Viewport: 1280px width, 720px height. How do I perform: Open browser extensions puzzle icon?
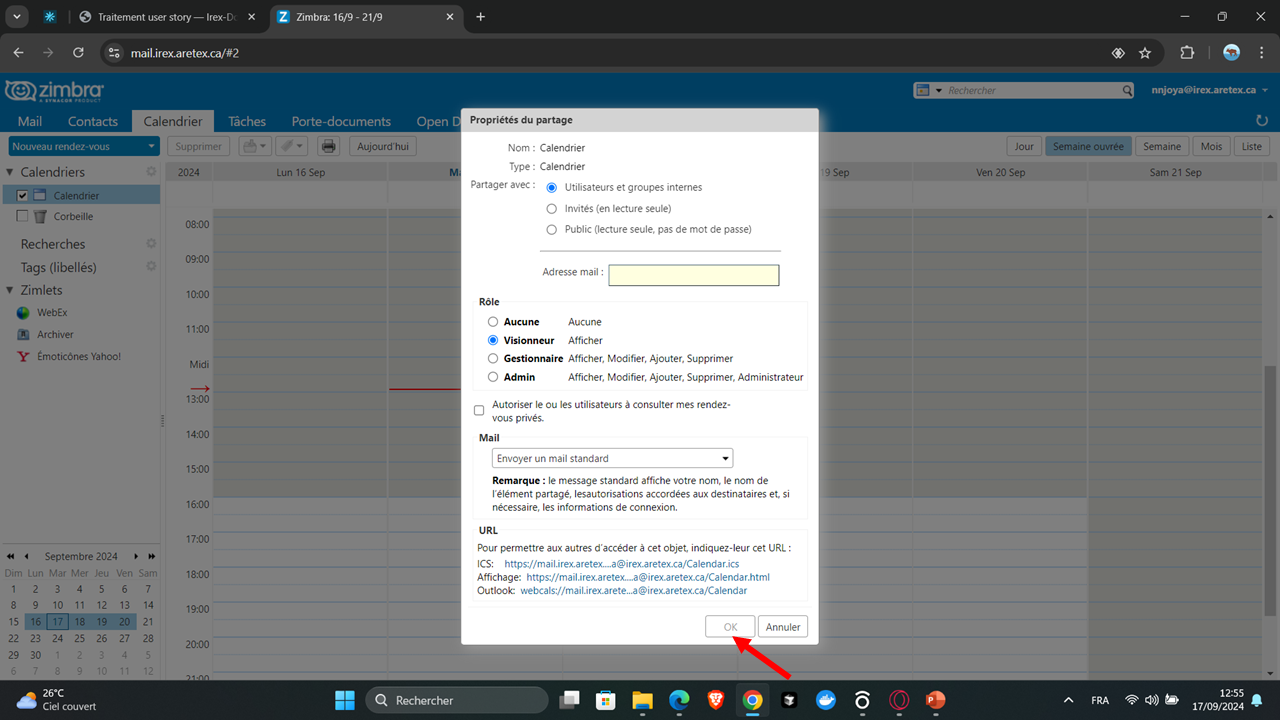pos(1187,53)
